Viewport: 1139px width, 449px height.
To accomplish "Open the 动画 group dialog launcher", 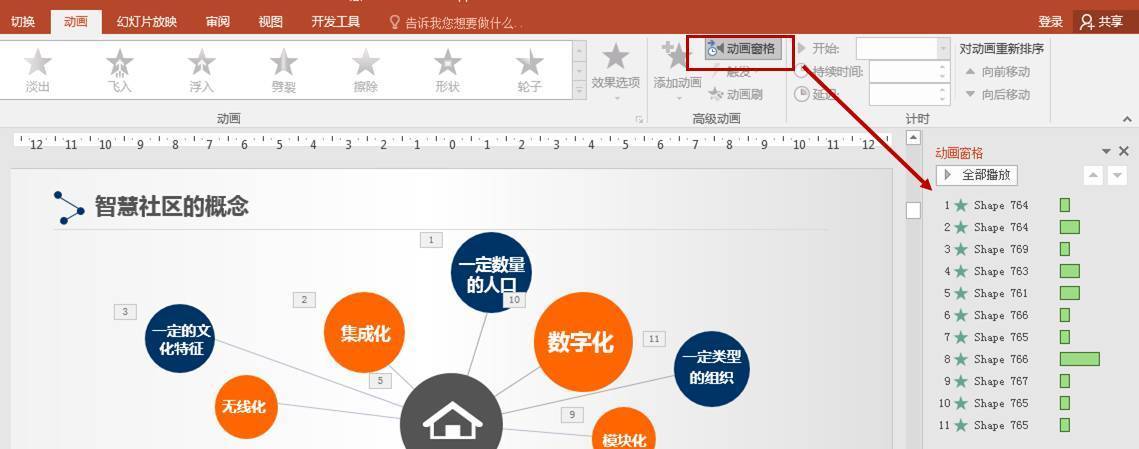I will click(639, 120).
